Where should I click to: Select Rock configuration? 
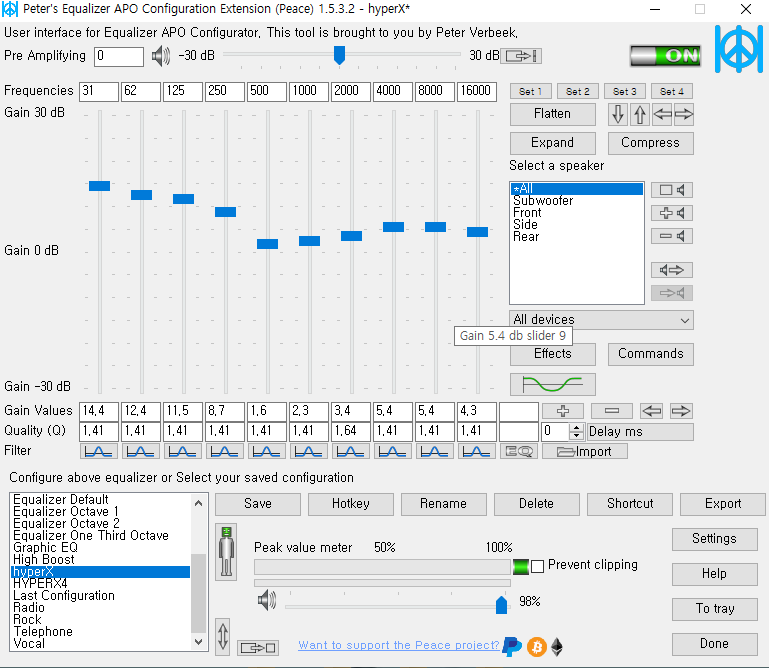click(x=101, y=619)
